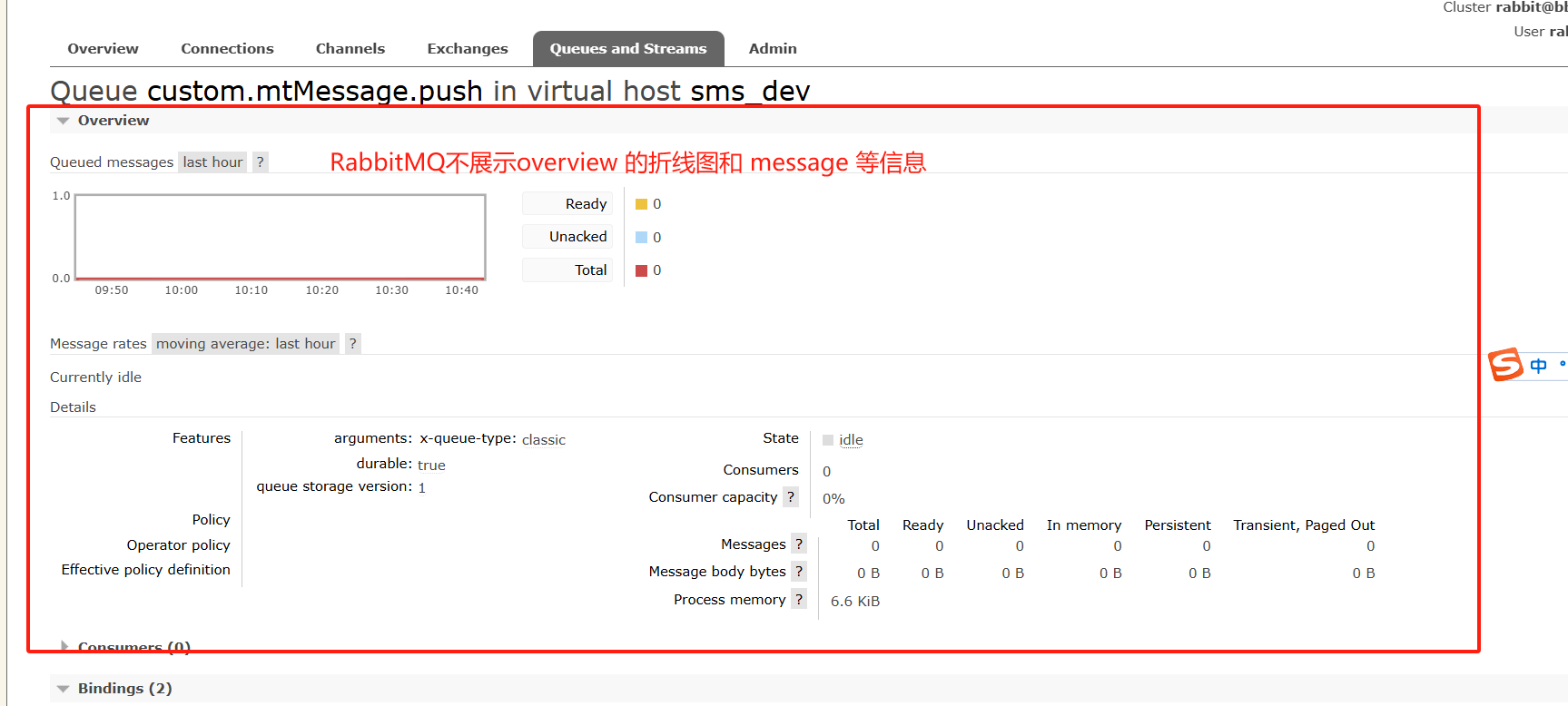Show help for Process memory
The width and height of the screenshot is (1568, 706).
(799, 600)
